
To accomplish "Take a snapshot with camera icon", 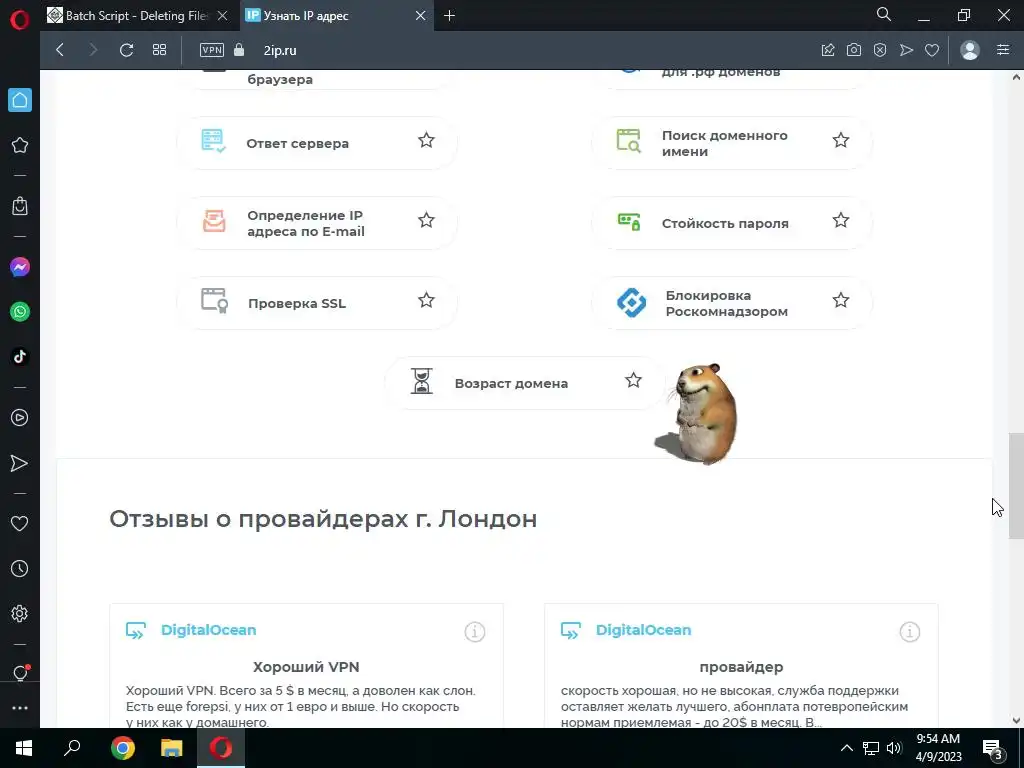I will click(854, 50).
